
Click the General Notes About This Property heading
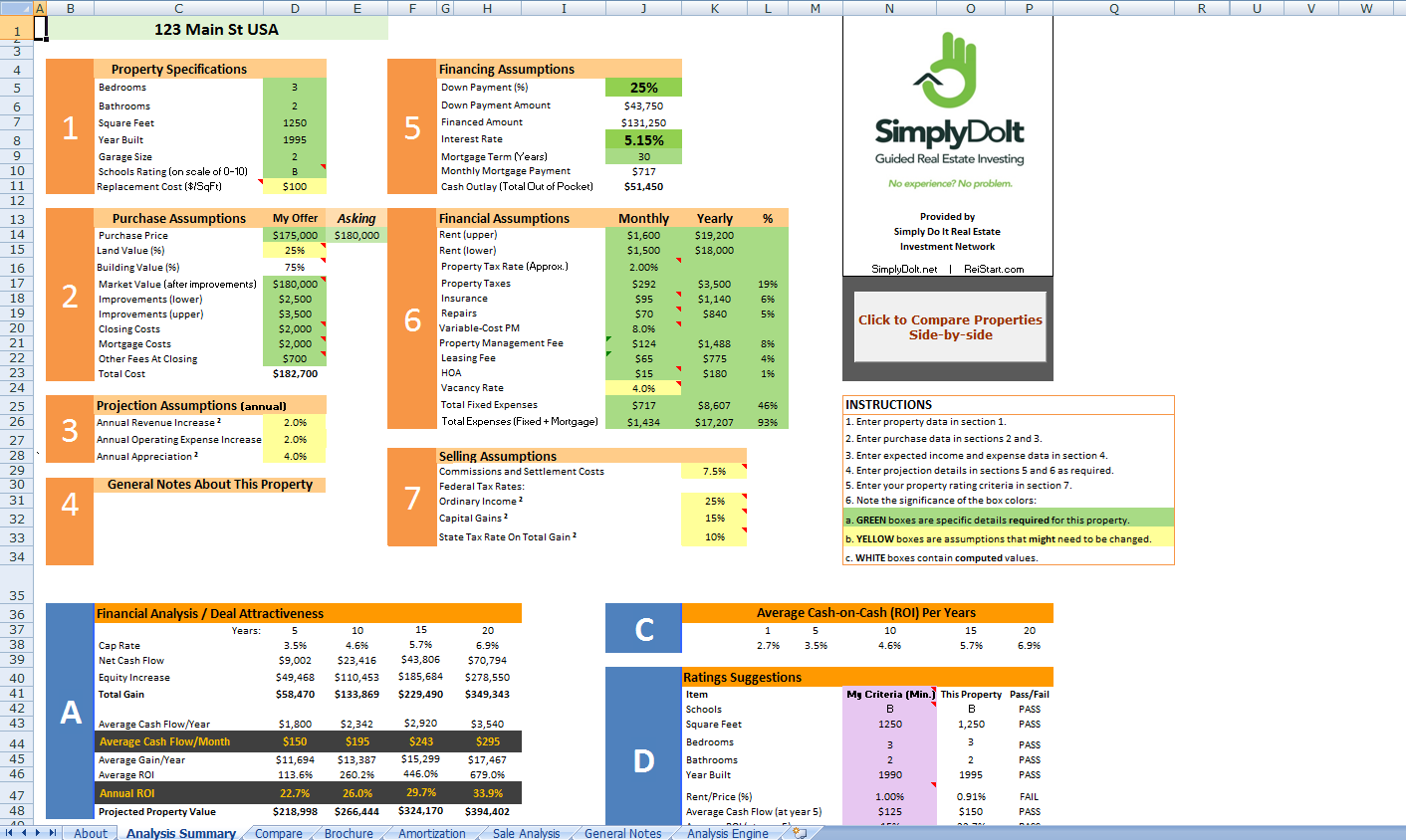(x=210, y=485)
